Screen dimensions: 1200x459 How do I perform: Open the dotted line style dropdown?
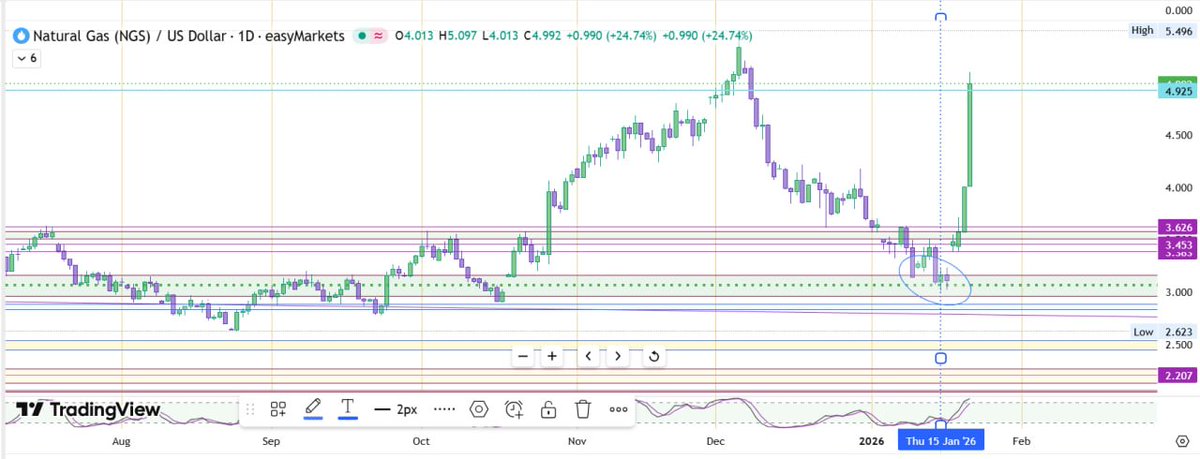(x=445, y=409)
